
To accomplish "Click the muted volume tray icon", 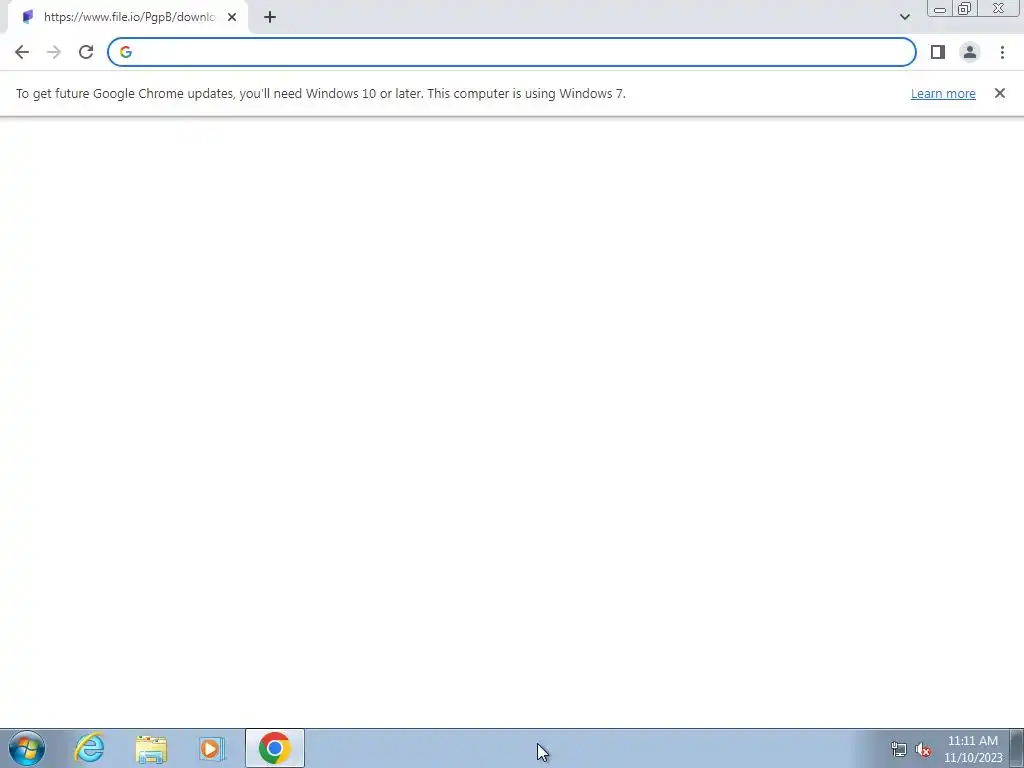I will (x=923, y=749).
